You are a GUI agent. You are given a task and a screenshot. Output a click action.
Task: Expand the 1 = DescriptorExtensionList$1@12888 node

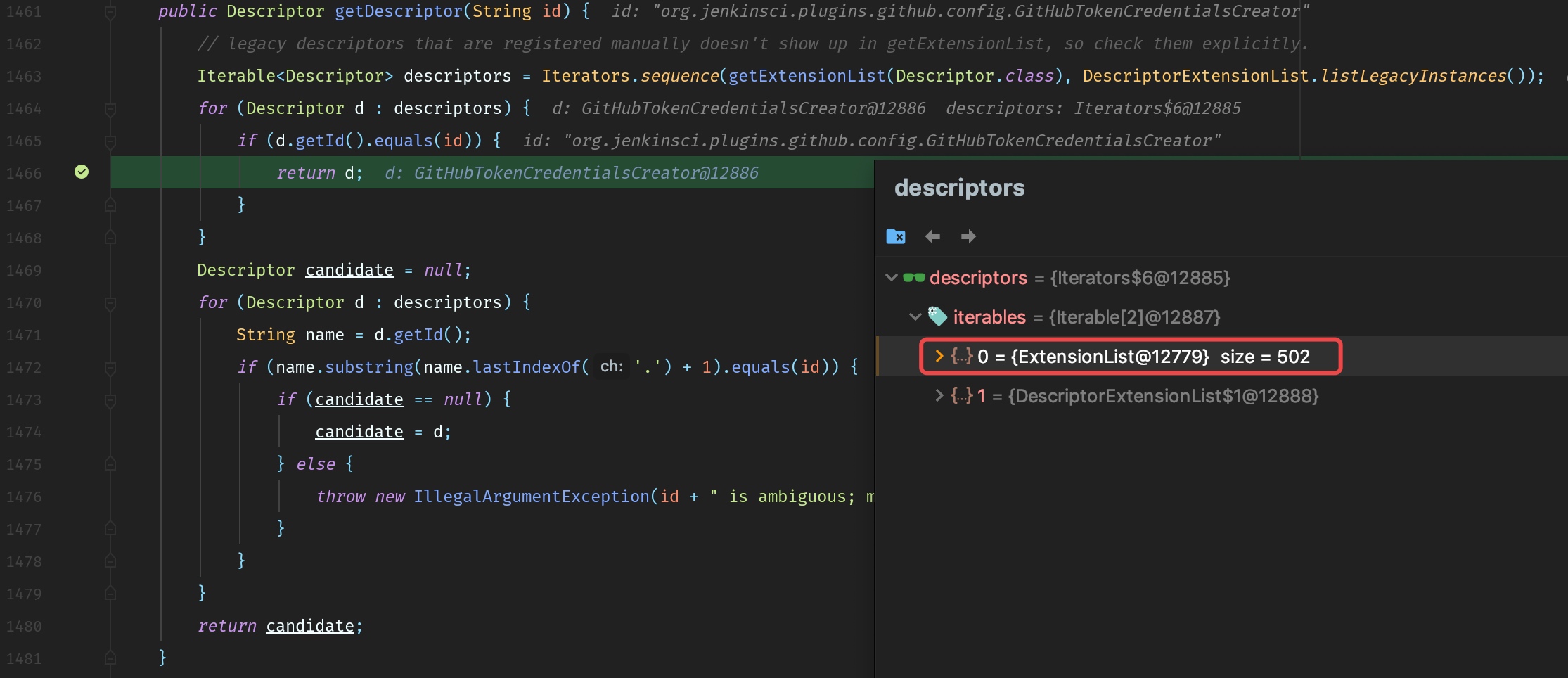click(939, 395)
